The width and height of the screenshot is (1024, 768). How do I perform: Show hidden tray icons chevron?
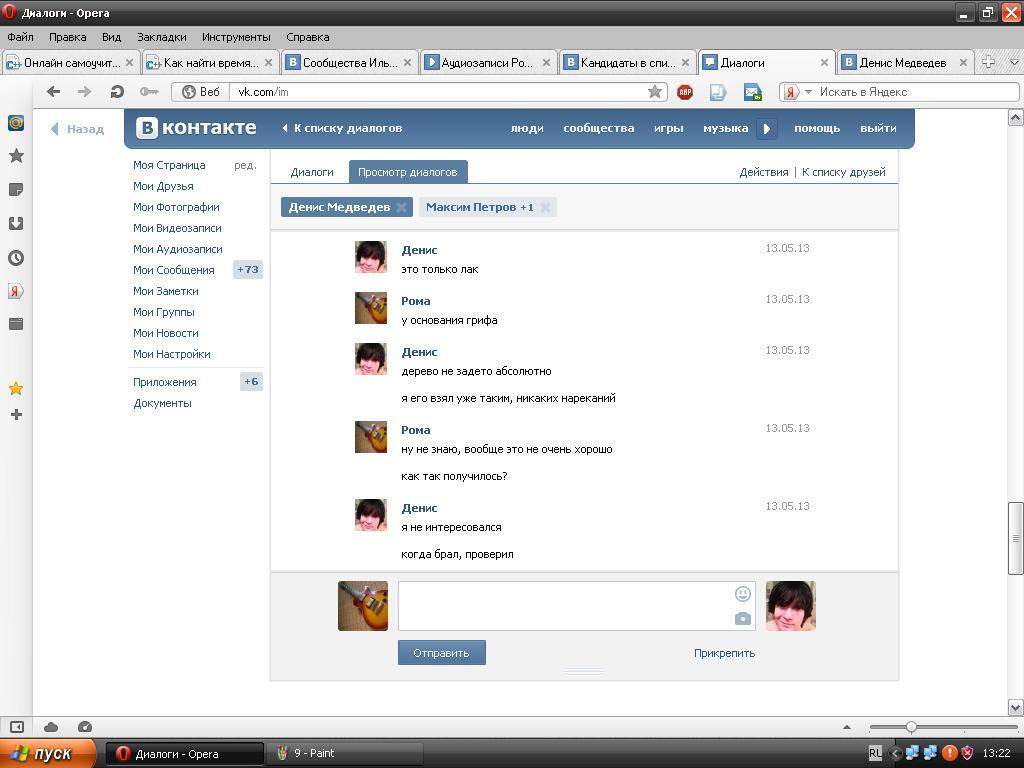[895, 754]
